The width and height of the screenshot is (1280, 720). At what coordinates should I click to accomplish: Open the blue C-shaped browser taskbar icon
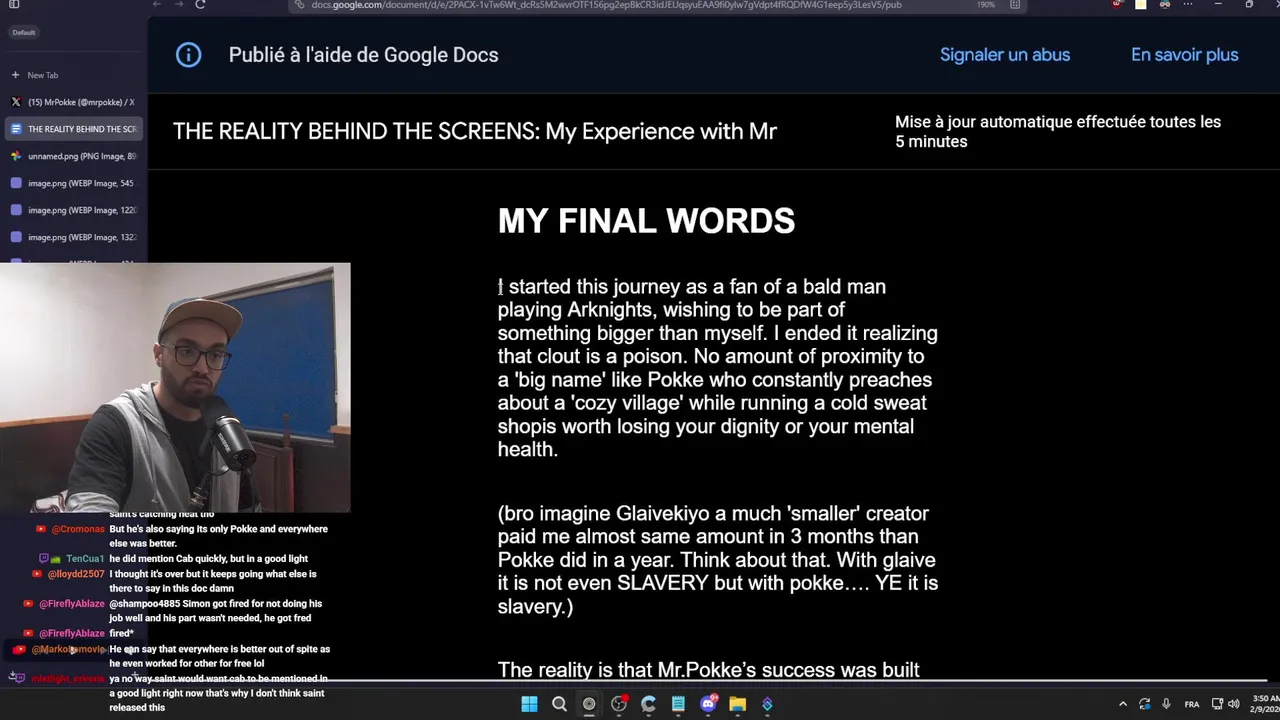tap(648, 704)
